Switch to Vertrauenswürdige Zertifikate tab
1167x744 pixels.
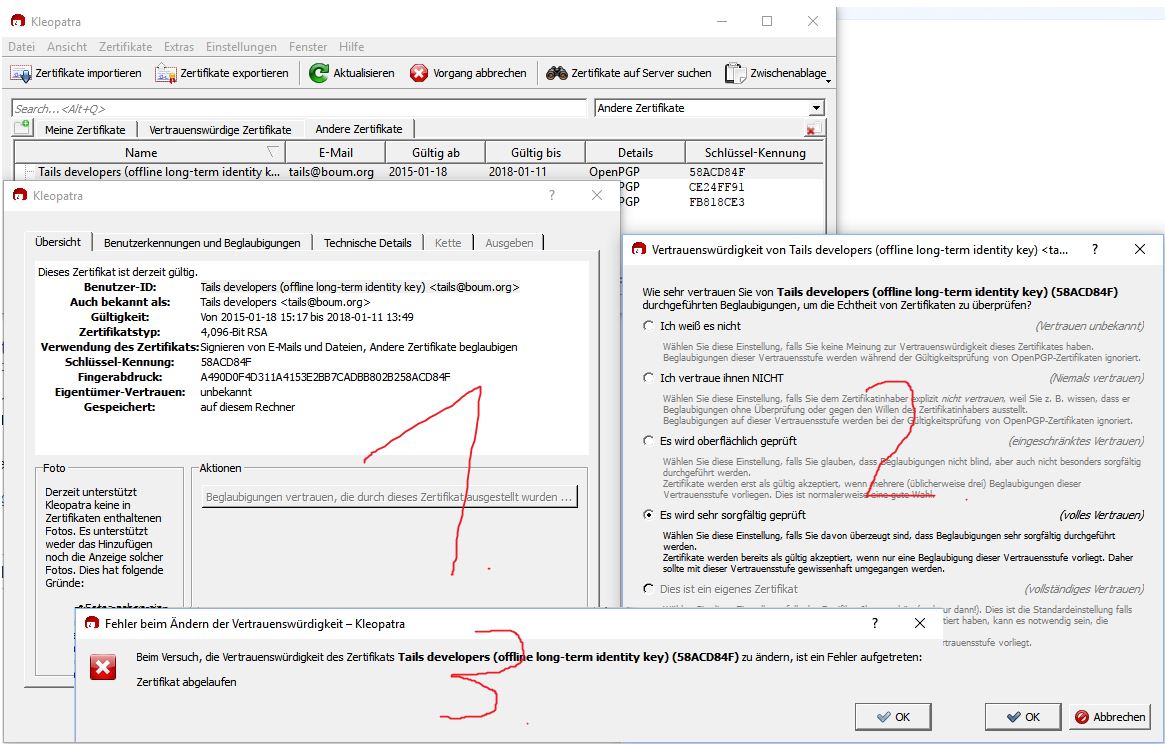pyautogui.click(x=220, y=129)
